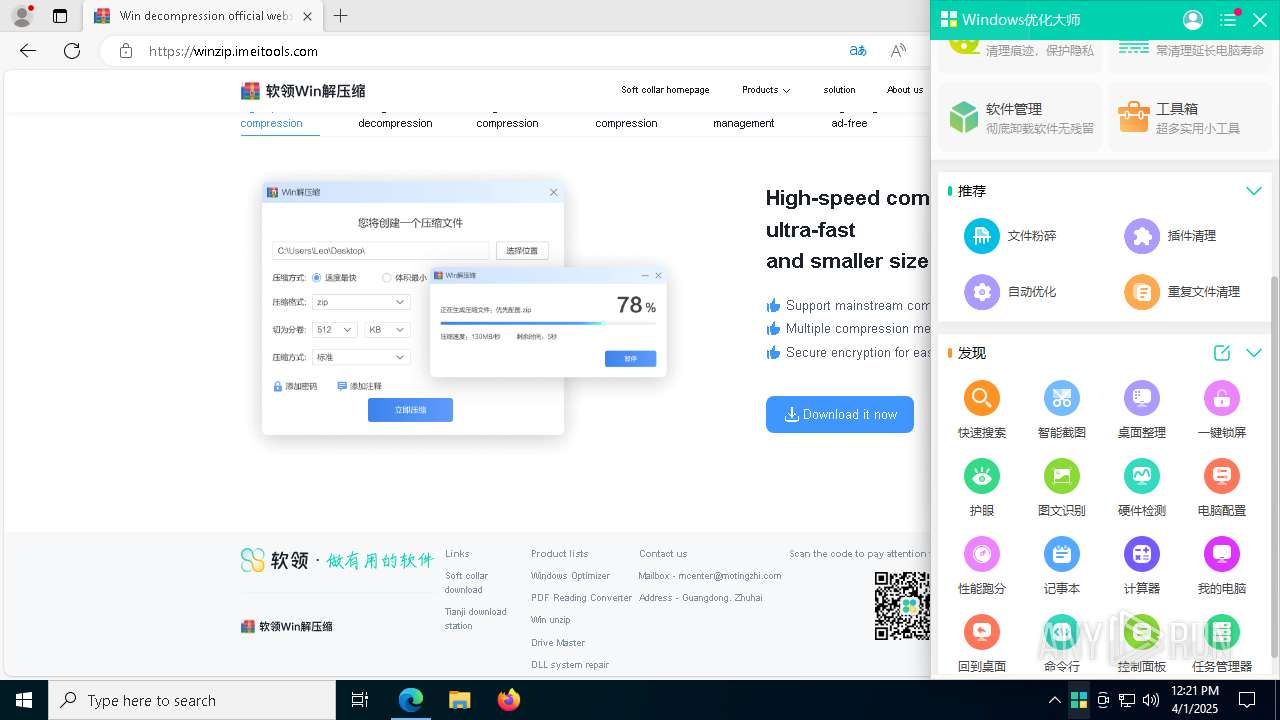Open File Explorer from taskbar

click(x=459, y=700)
